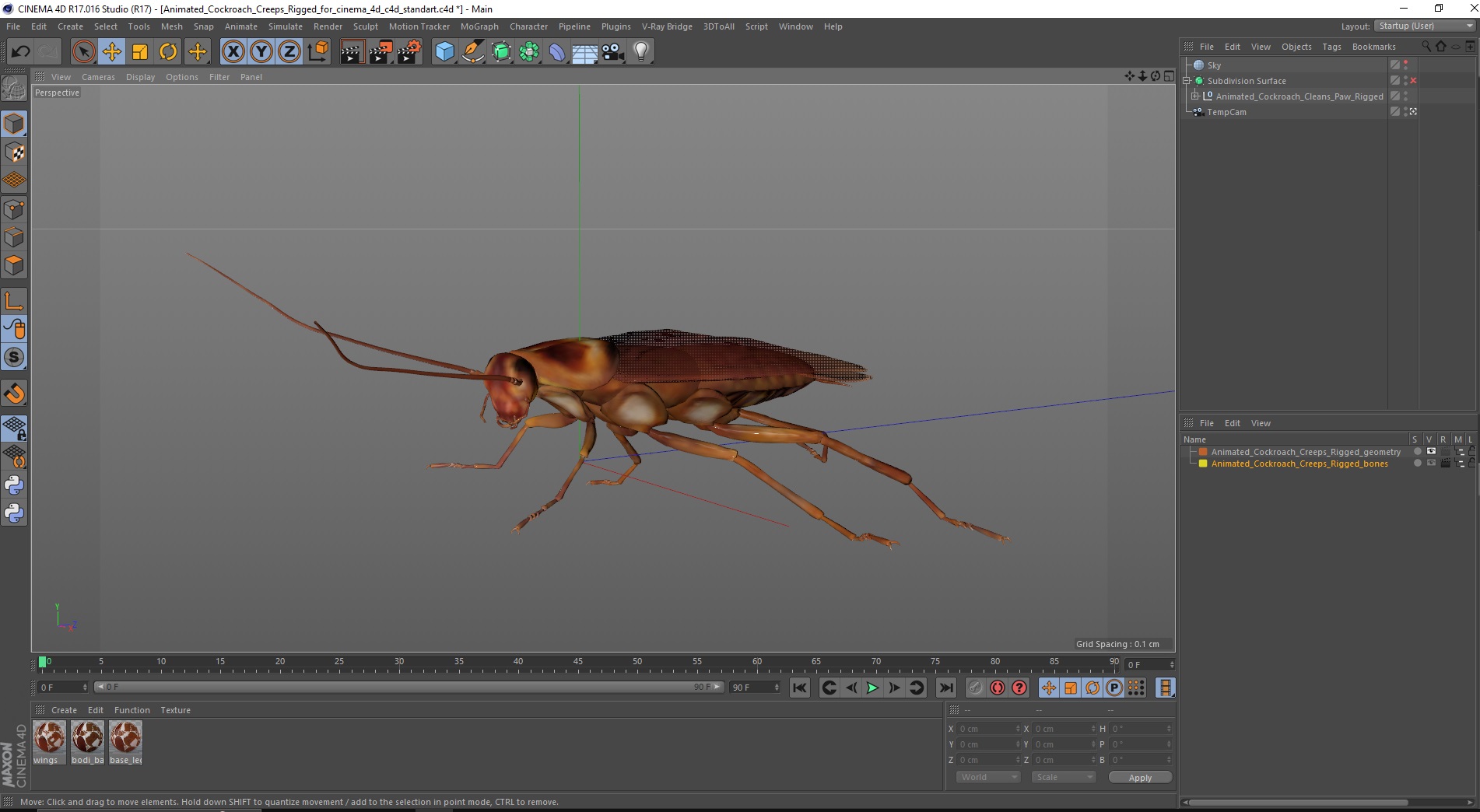Click orange color swatch of geometry layer
Screen dimensions: 1480x812
pos(1203,452)
